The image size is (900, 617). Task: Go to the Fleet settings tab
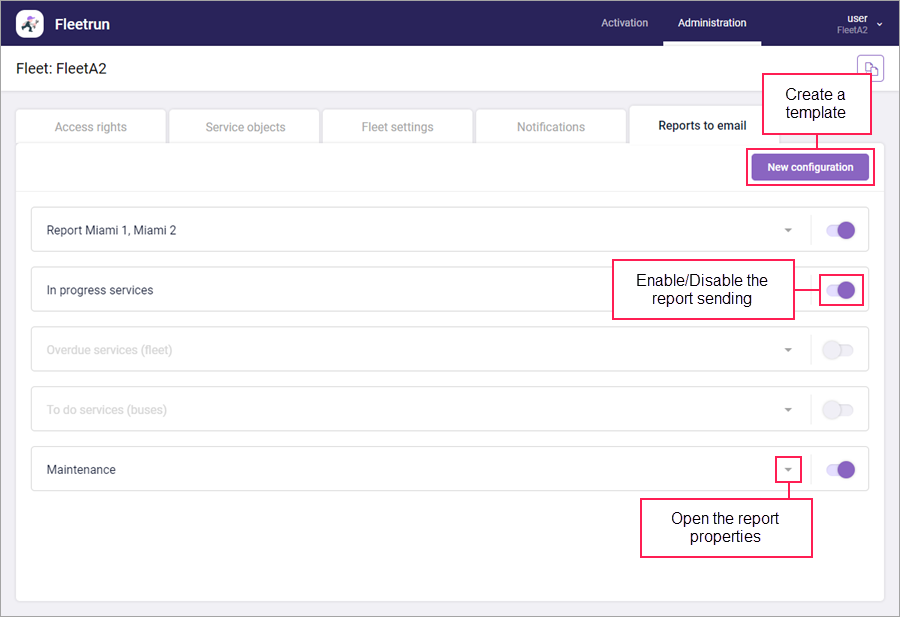tap(397, 127)
